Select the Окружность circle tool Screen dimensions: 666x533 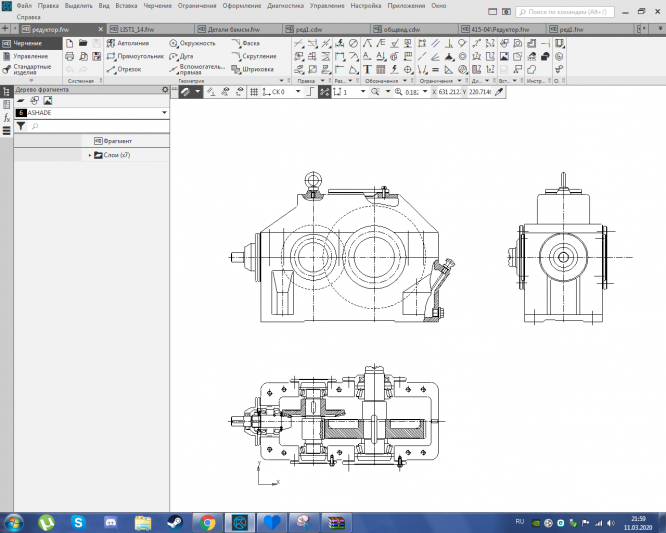click(191, 44)
